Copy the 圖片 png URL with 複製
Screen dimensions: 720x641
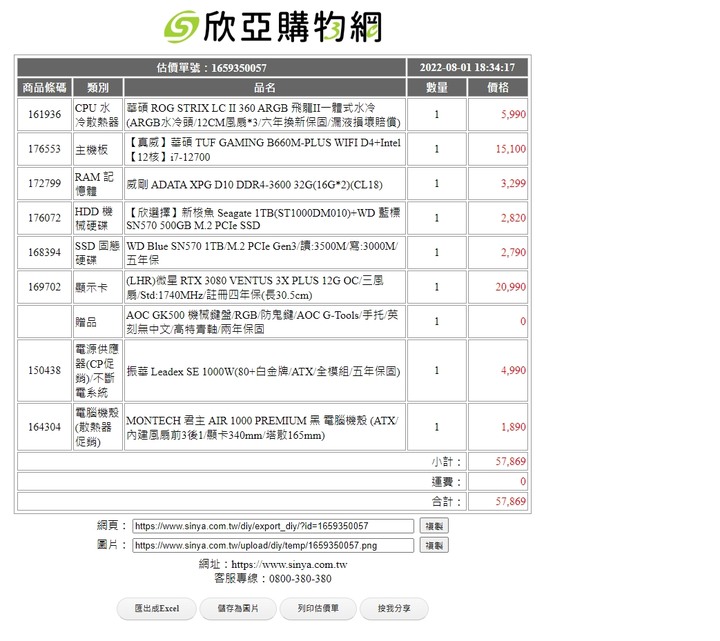pos(434,545)
